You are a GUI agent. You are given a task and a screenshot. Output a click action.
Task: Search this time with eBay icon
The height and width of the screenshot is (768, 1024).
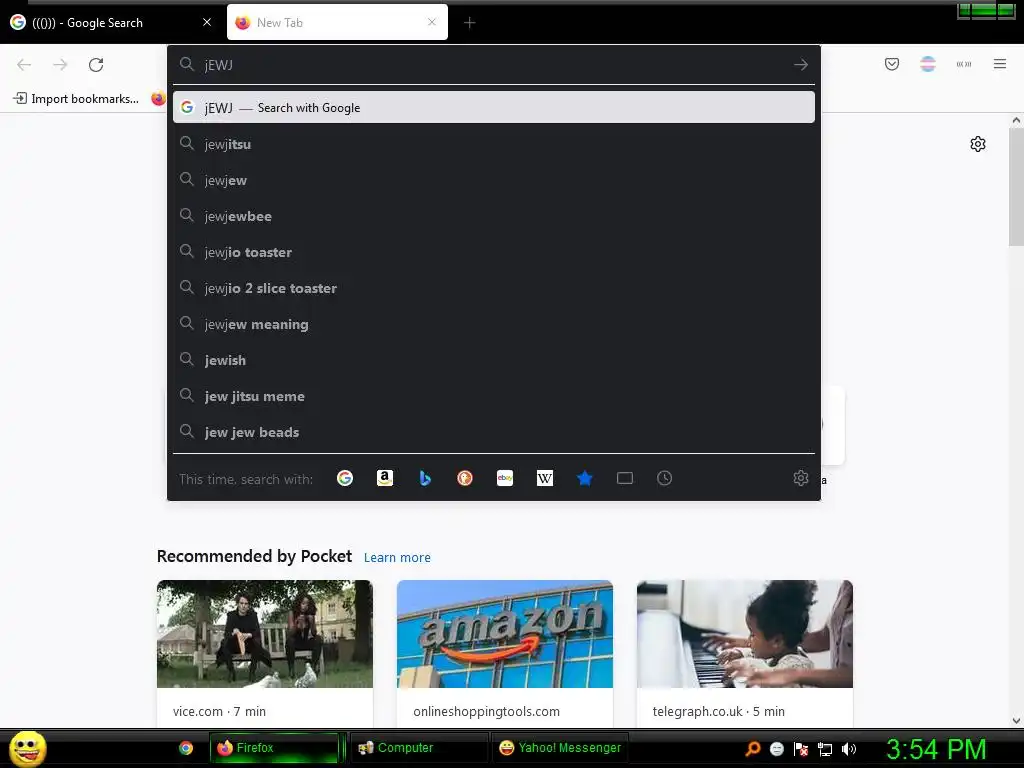pos(504,478)
